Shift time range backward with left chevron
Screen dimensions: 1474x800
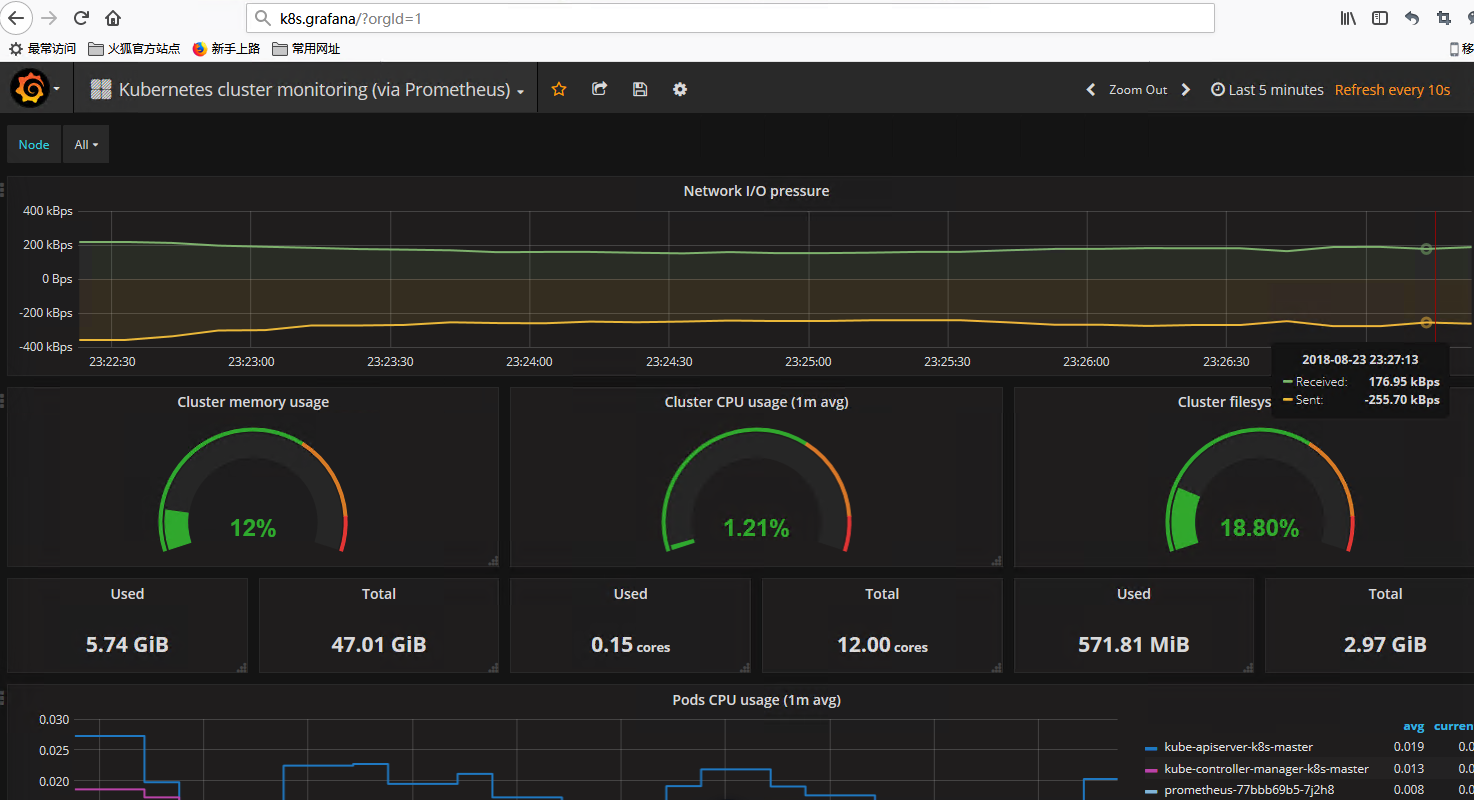point(1091,90)
